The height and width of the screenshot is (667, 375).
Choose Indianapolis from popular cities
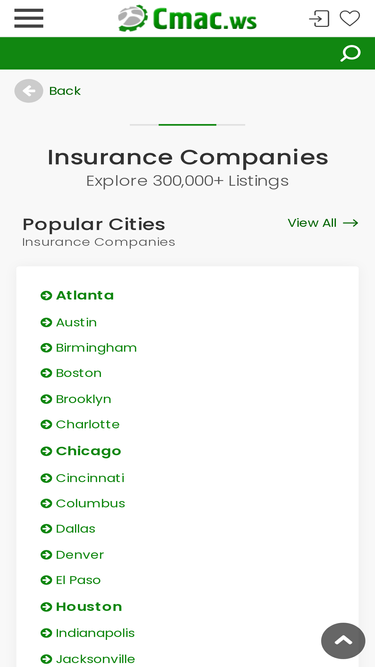point(95,633)
